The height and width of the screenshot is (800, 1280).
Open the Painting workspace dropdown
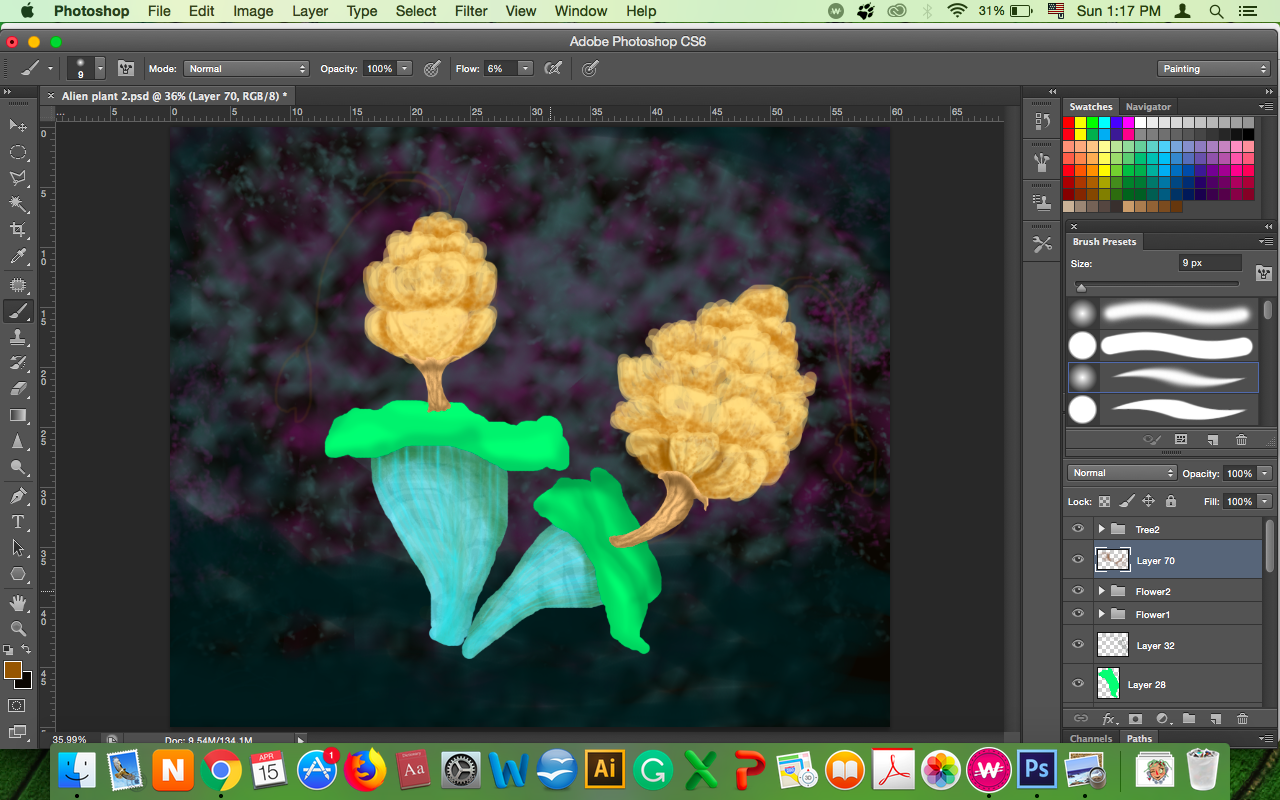click(1213, 69)
